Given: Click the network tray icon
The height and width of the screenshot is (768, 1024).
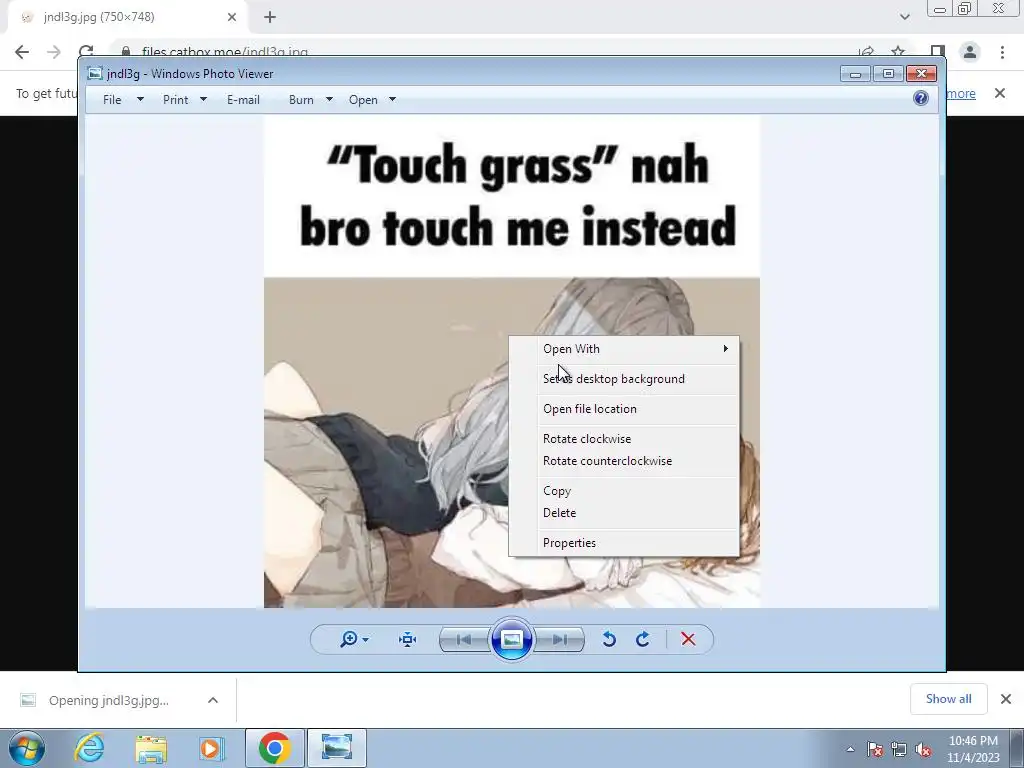Looking at the screenshot, I should [x=899, y=749].
